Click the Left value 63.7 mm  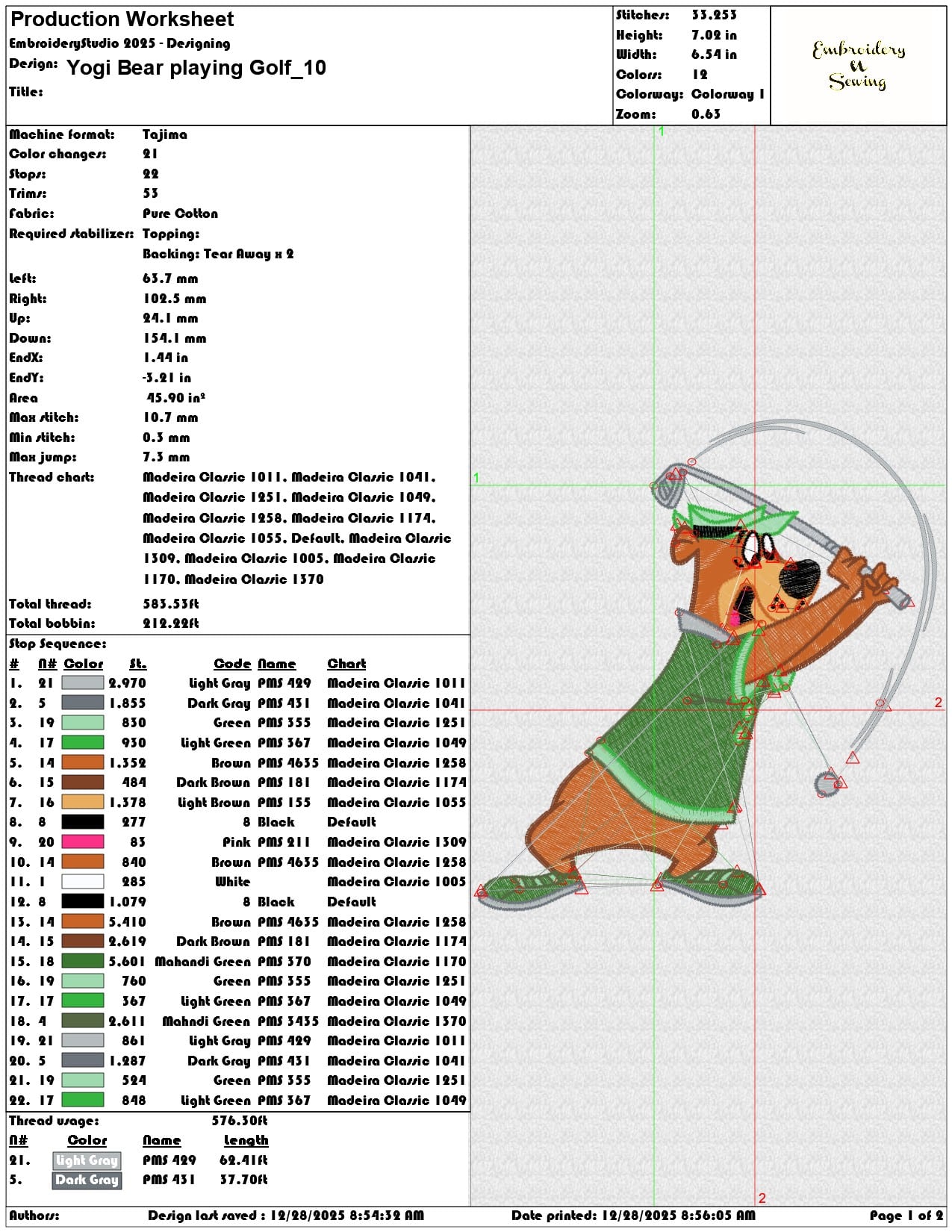click(x=170, y=279)
